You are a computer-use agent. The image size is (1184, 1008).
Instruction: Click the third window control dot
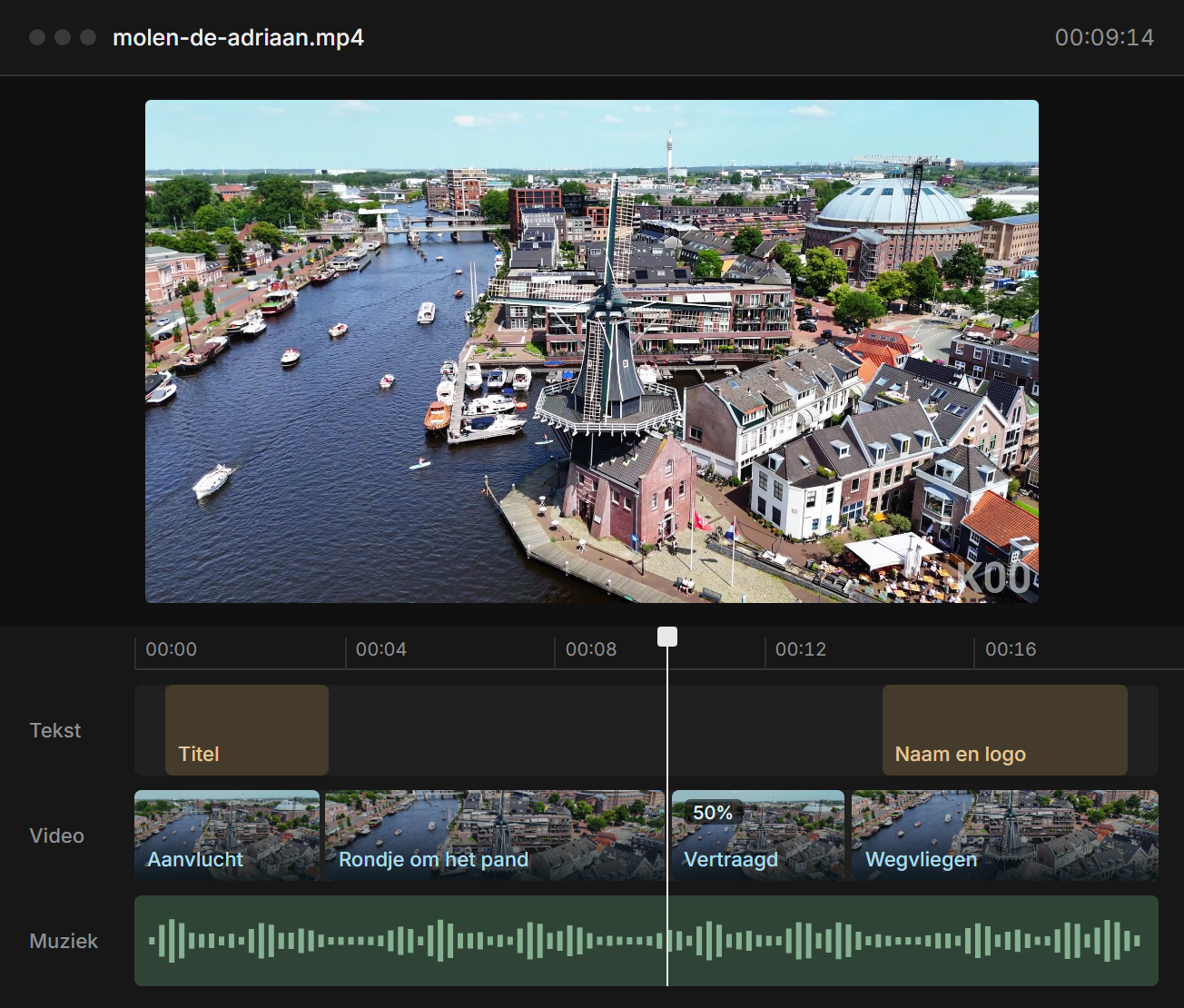[88, 37]
